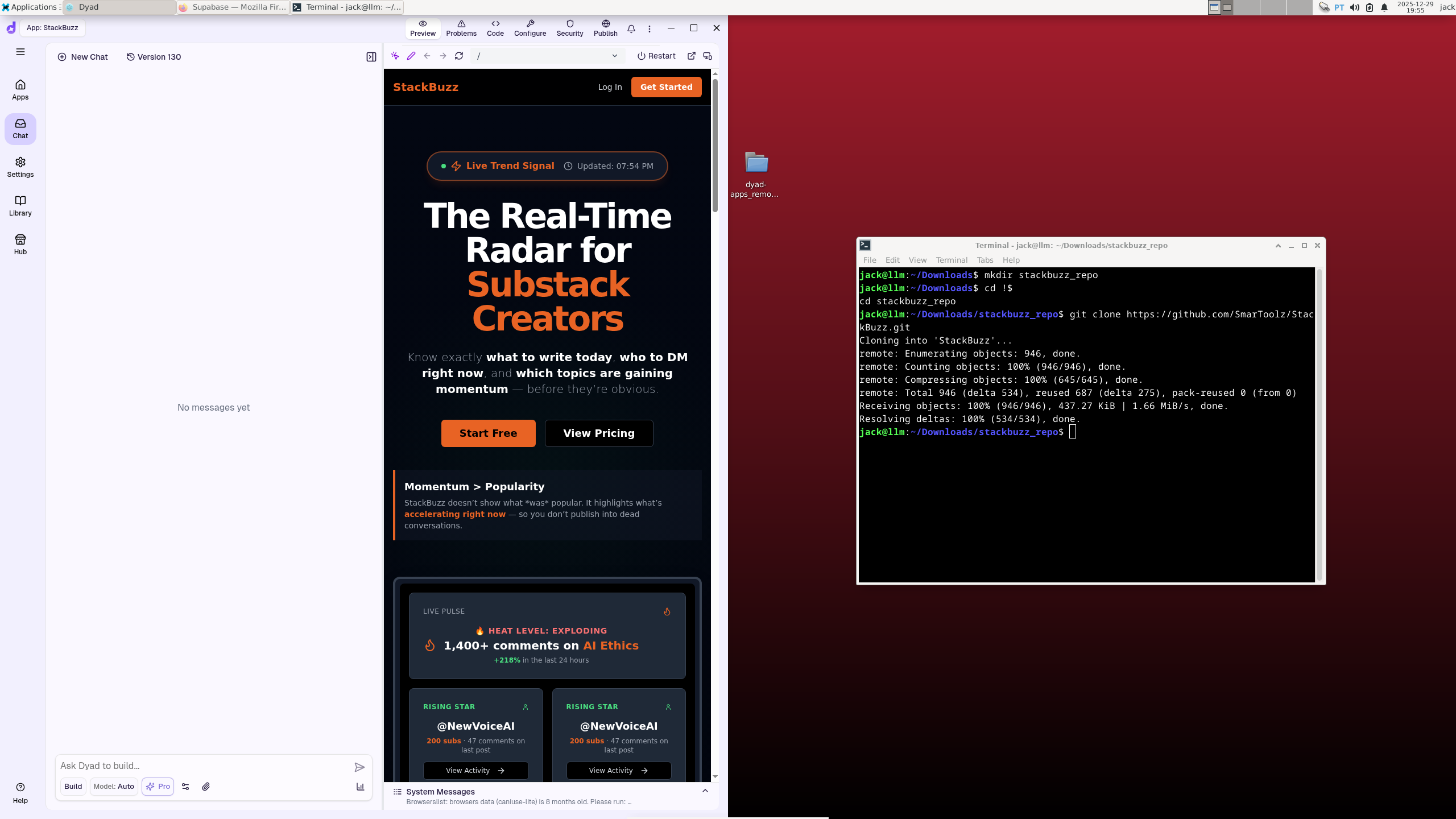Click the pencil annotate icon in preview toolbar
The height and width of the screenshot is (819, 1456).
(x=411, y=56)
